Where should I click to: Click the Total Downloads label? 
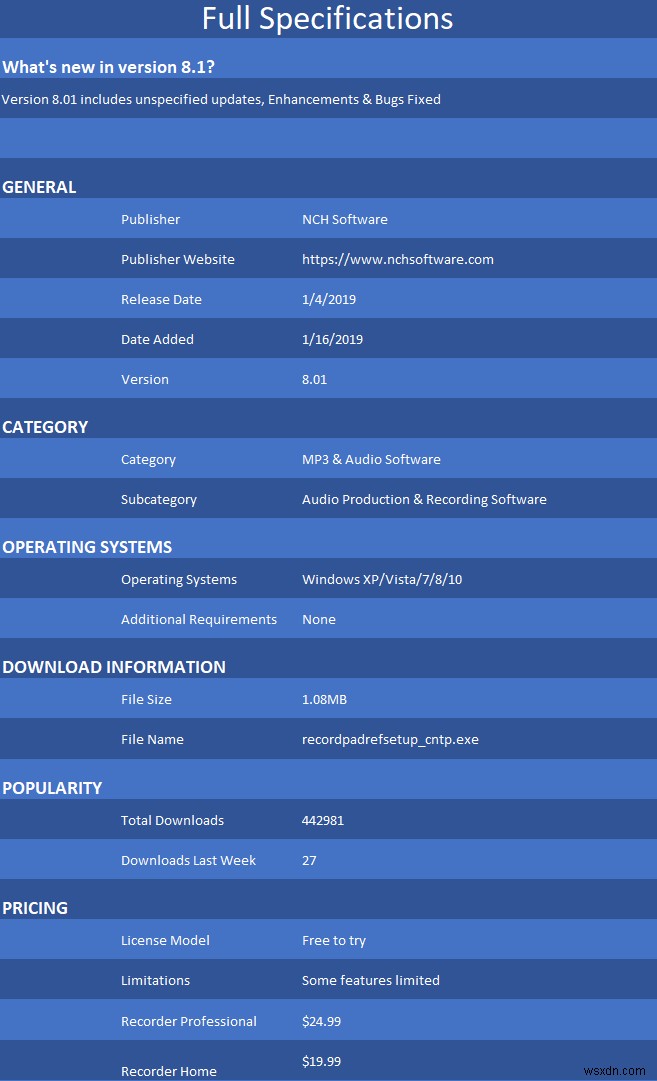pos(172,820)
